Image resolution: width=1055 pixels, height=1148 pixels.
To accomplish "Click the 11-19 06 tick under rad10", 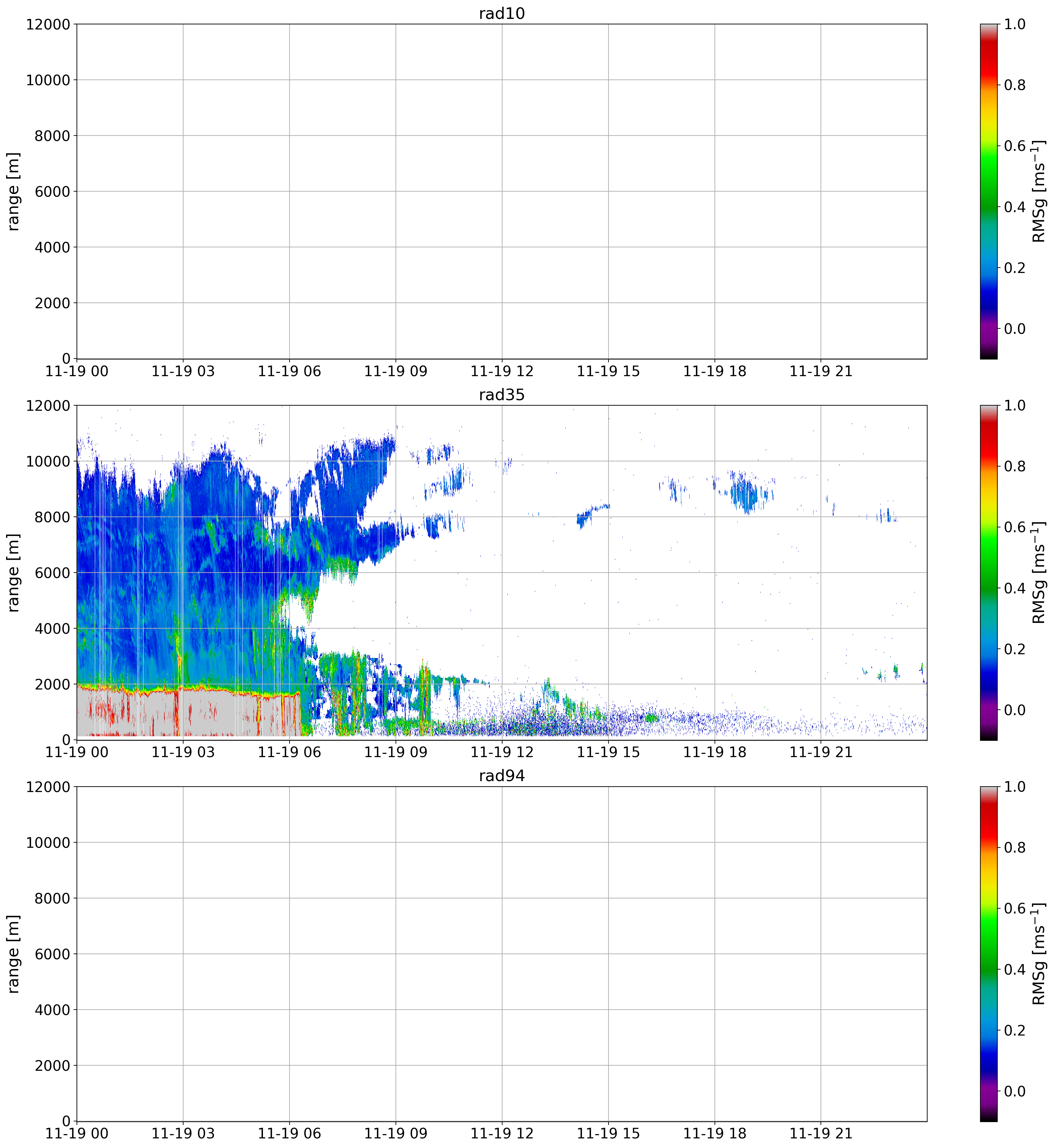I will (289, 372).
